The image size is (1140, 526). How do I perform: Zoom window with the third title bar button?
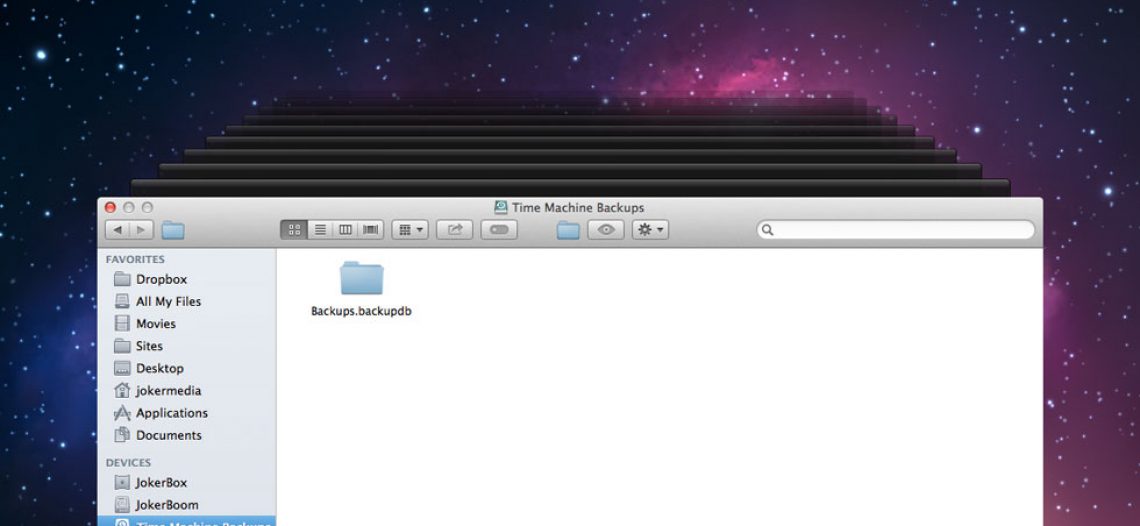pyautogui.click(x=147, y=207)
